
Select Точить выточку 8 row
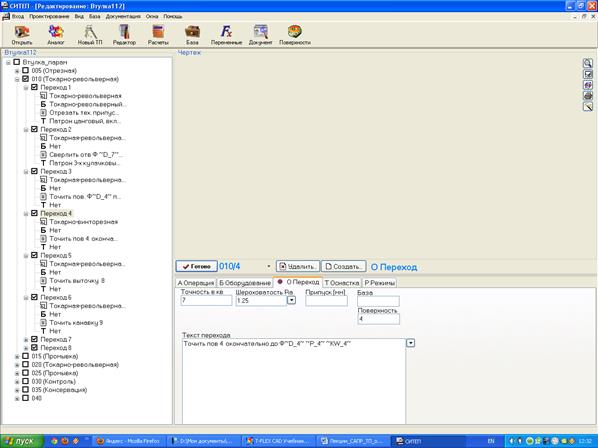72,280
